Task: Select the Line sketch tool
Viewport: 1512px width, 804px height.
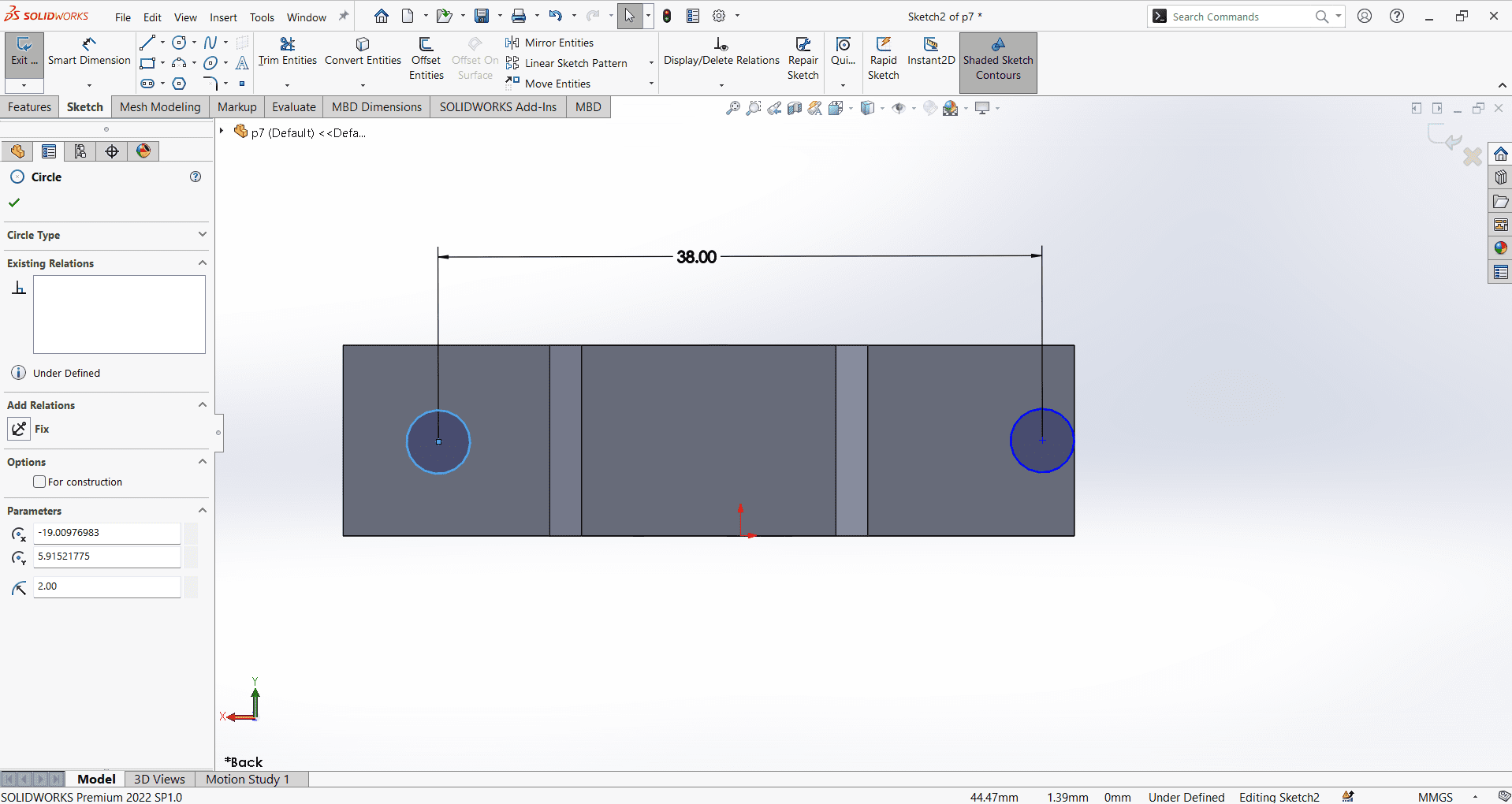Action: pos(147,43)
